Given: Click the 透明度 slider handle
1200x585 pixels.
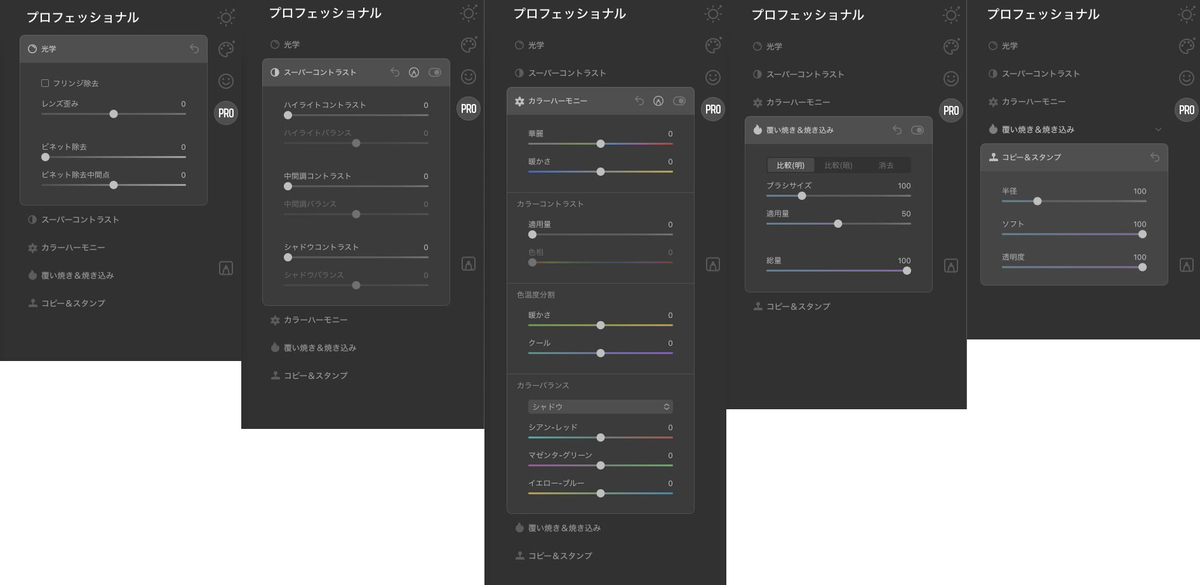Looking at the screenshot, I should (x=1142, y=267).
